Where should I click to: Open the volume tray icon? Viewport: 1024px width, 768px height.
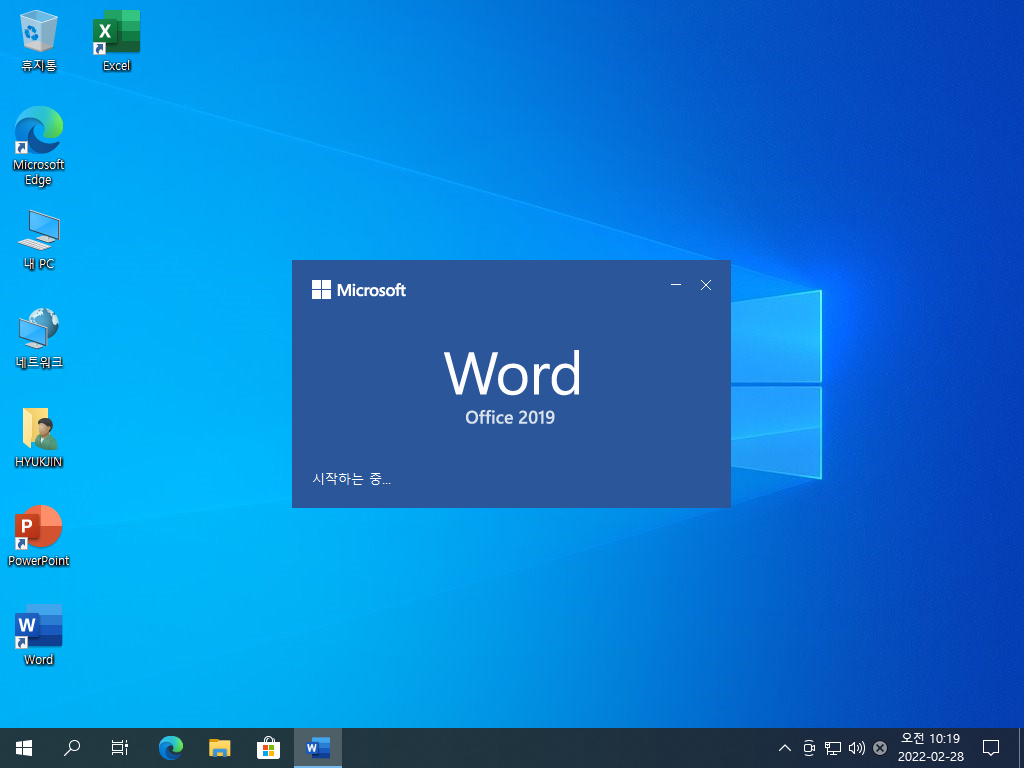point(856,748)
